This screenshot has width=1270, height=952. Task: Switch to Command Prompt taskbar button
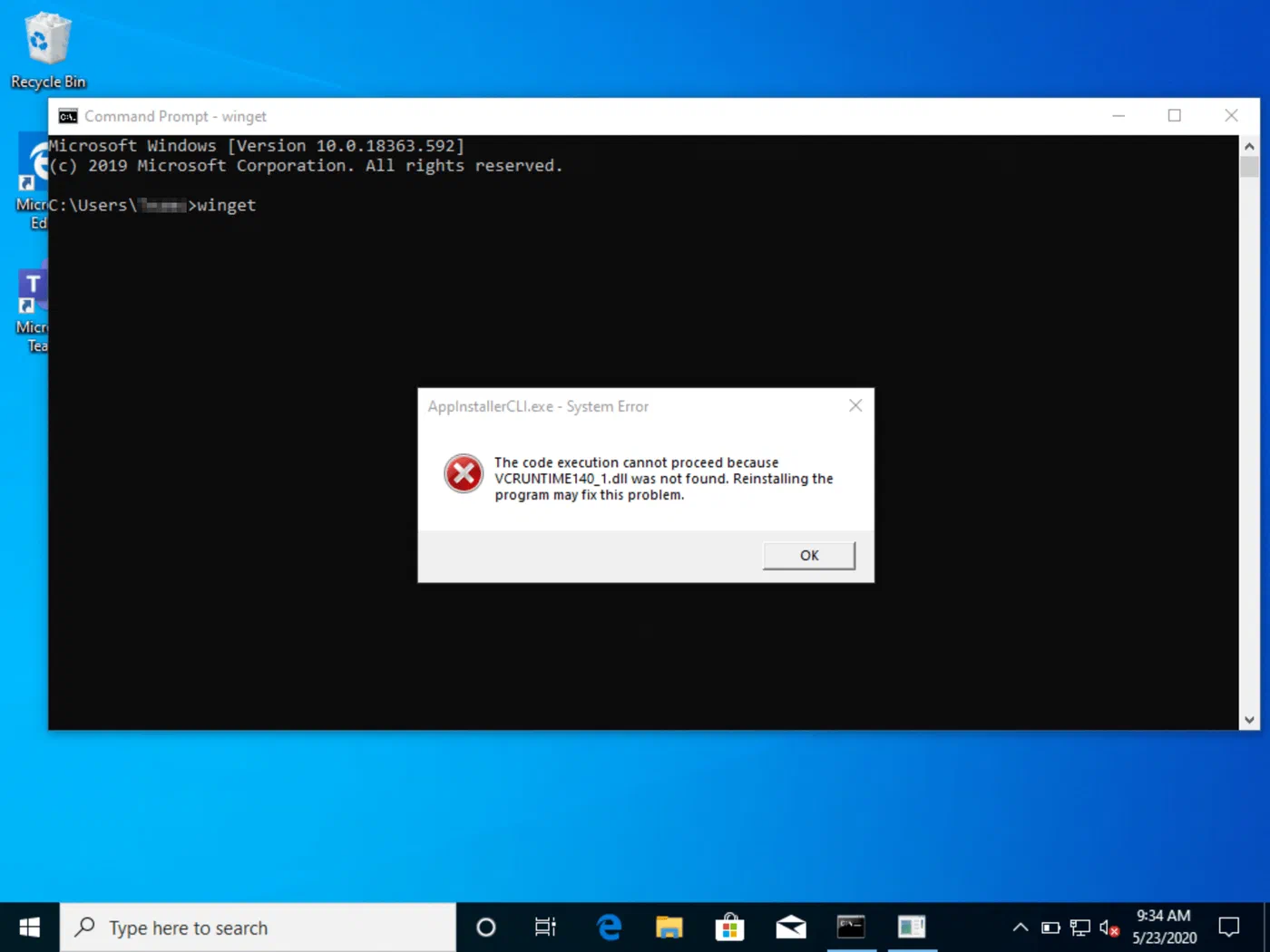click(x=851, y=928)
